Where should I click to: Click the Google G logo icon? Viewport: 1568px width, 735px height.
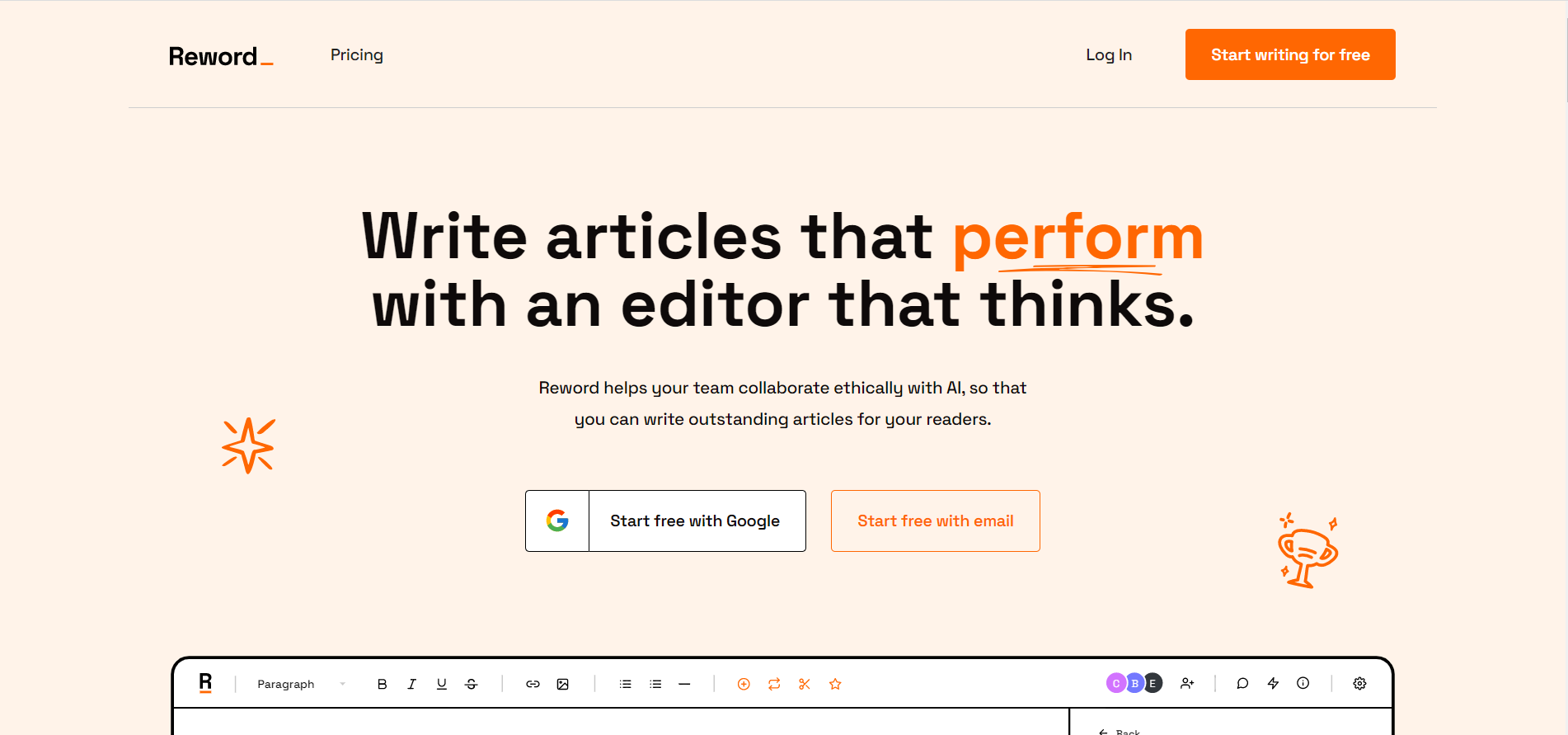557,521
